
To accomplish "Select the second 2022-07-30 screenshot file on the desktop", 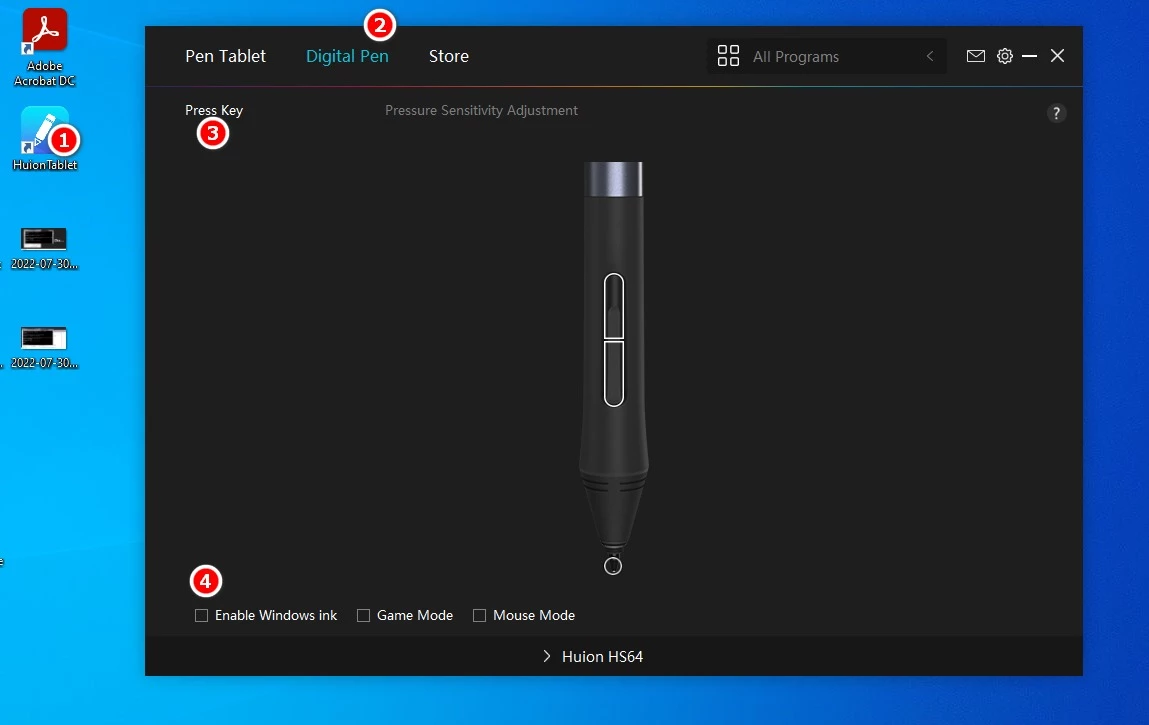I will (x=44, y=347).
